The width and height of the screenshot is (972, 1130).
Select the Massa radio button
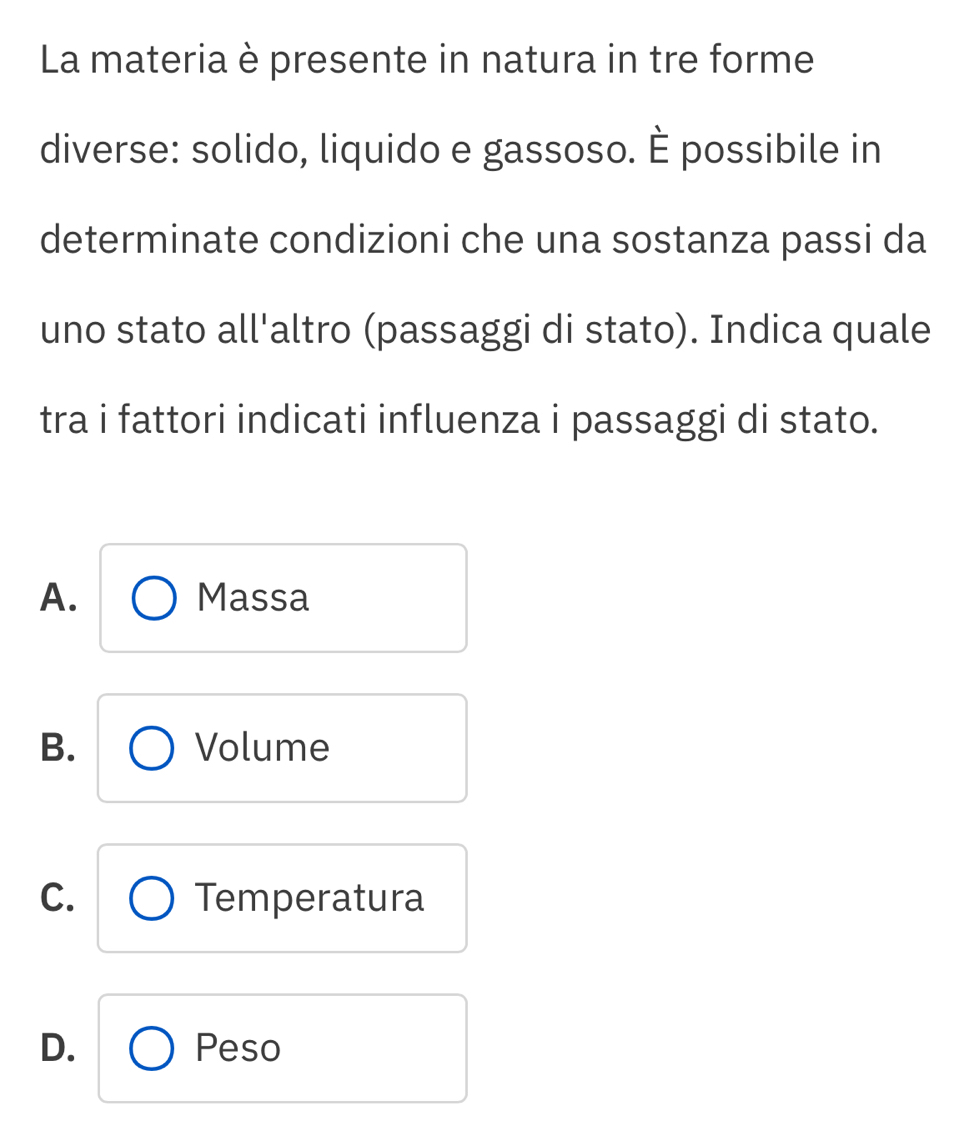click(x=153, y=599)
